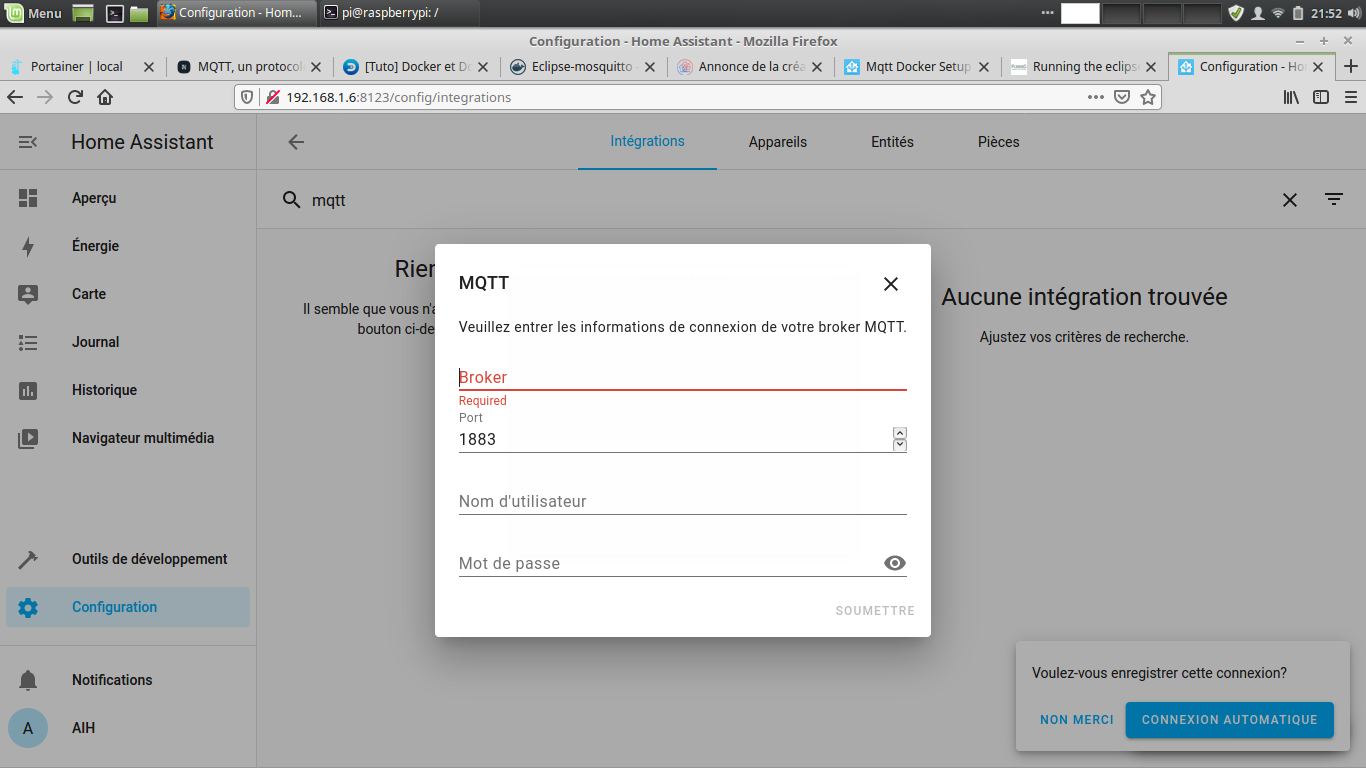The width and height of the screenshot is (1366, 768).
Task: Open the integrations filter menu
Action: [x=1334, y=200]
